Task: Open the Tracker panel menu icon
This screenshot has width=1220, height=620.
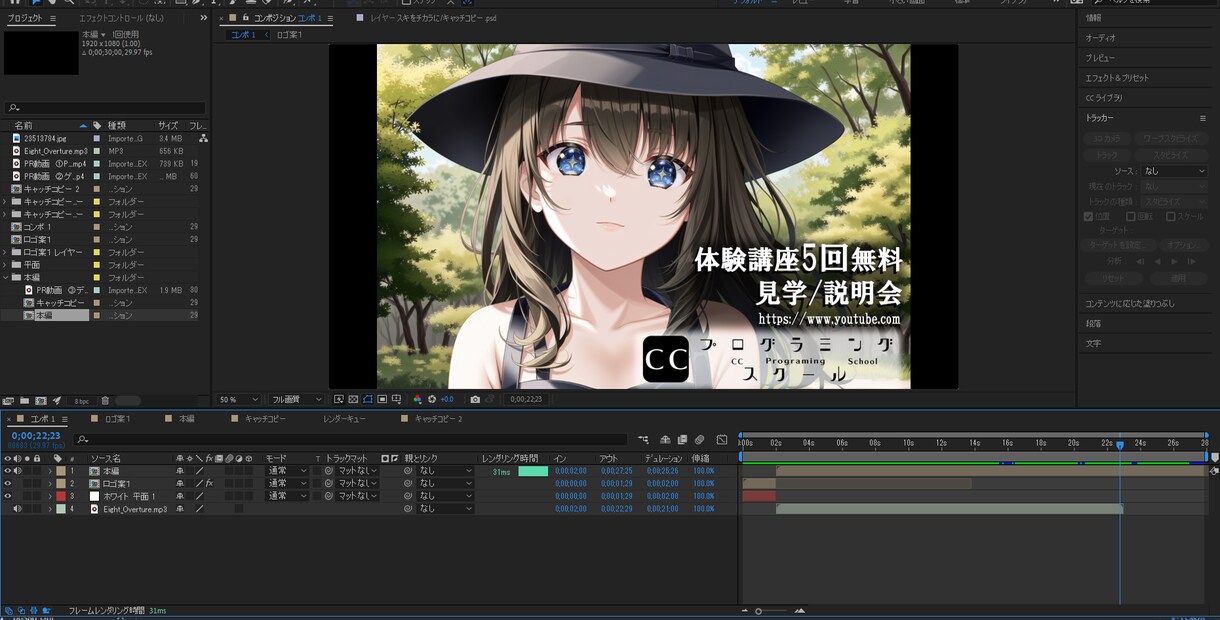Action: [x=1203, y=118]
